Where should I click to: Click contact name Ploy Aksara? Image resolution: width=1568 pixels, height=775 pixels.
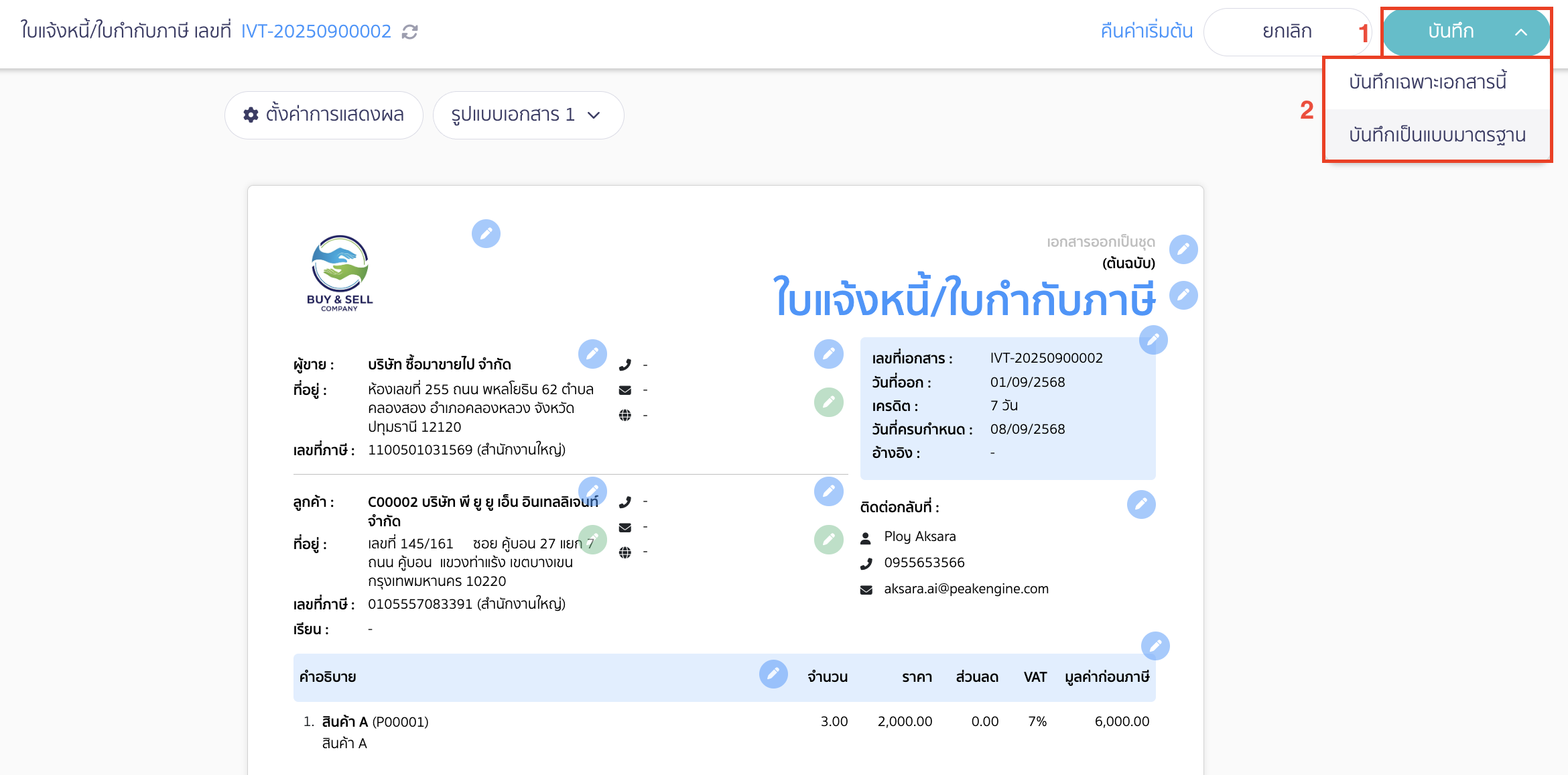[x=919, y=536]
